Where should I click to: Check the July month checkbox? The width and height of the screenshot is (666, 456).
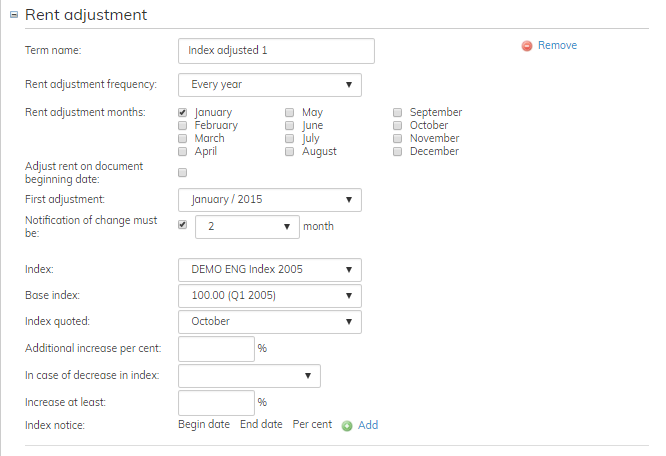(x=290, y=139)
